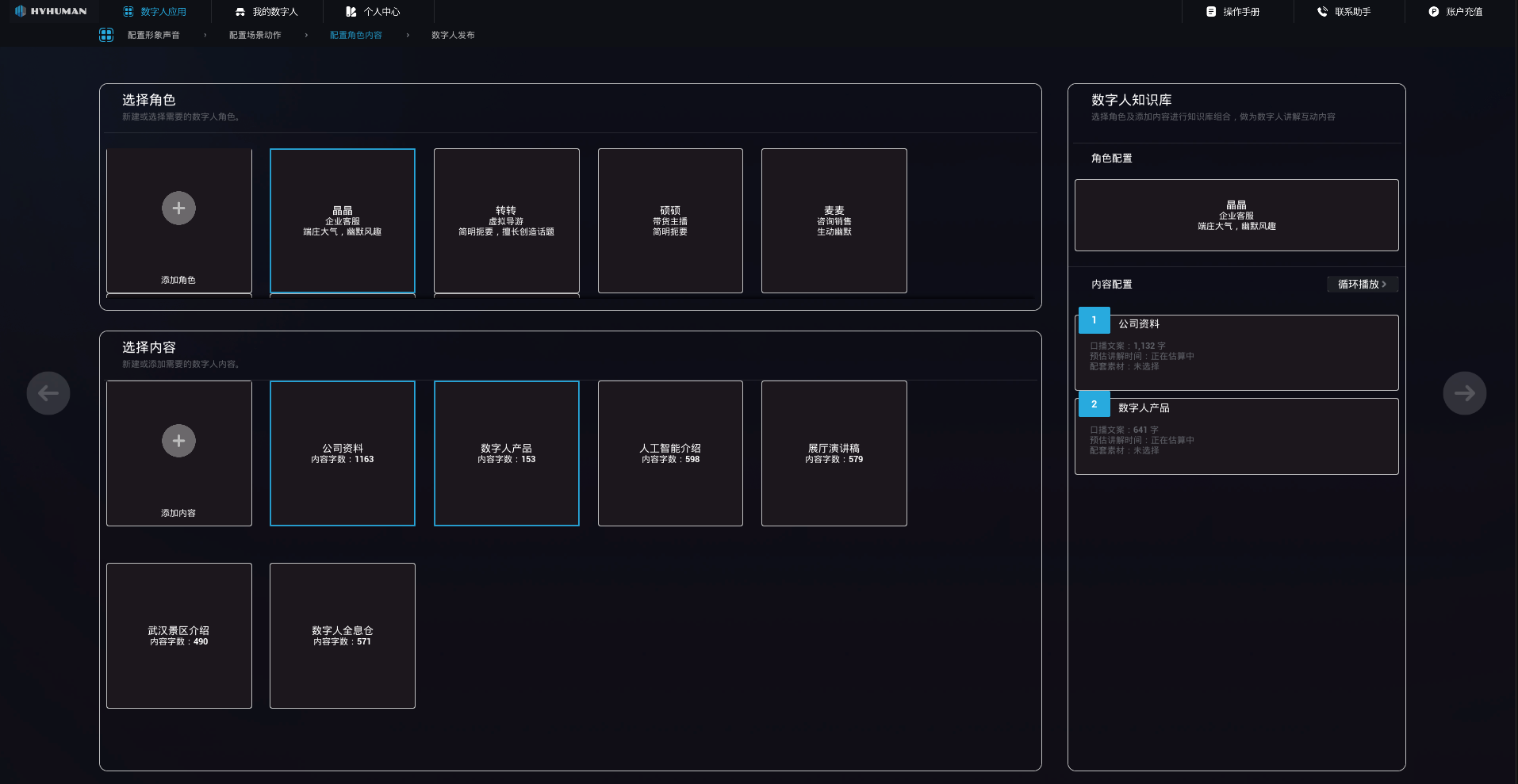
Task: Click number badge 2 on 数字人产品
Action: pyautogui.click(x=1094, y=404)
